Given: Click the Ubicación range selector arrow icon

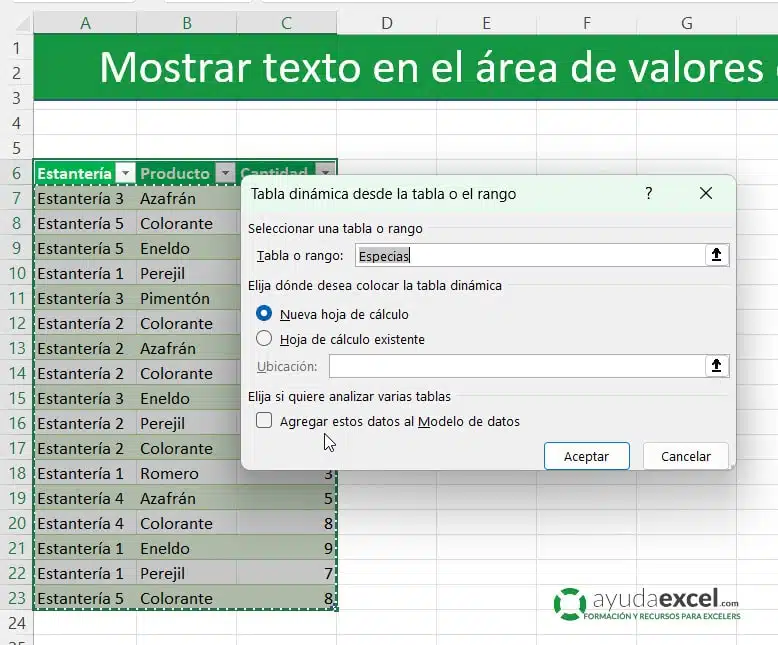Looking at the screenshot, I should tap(716, 366).
